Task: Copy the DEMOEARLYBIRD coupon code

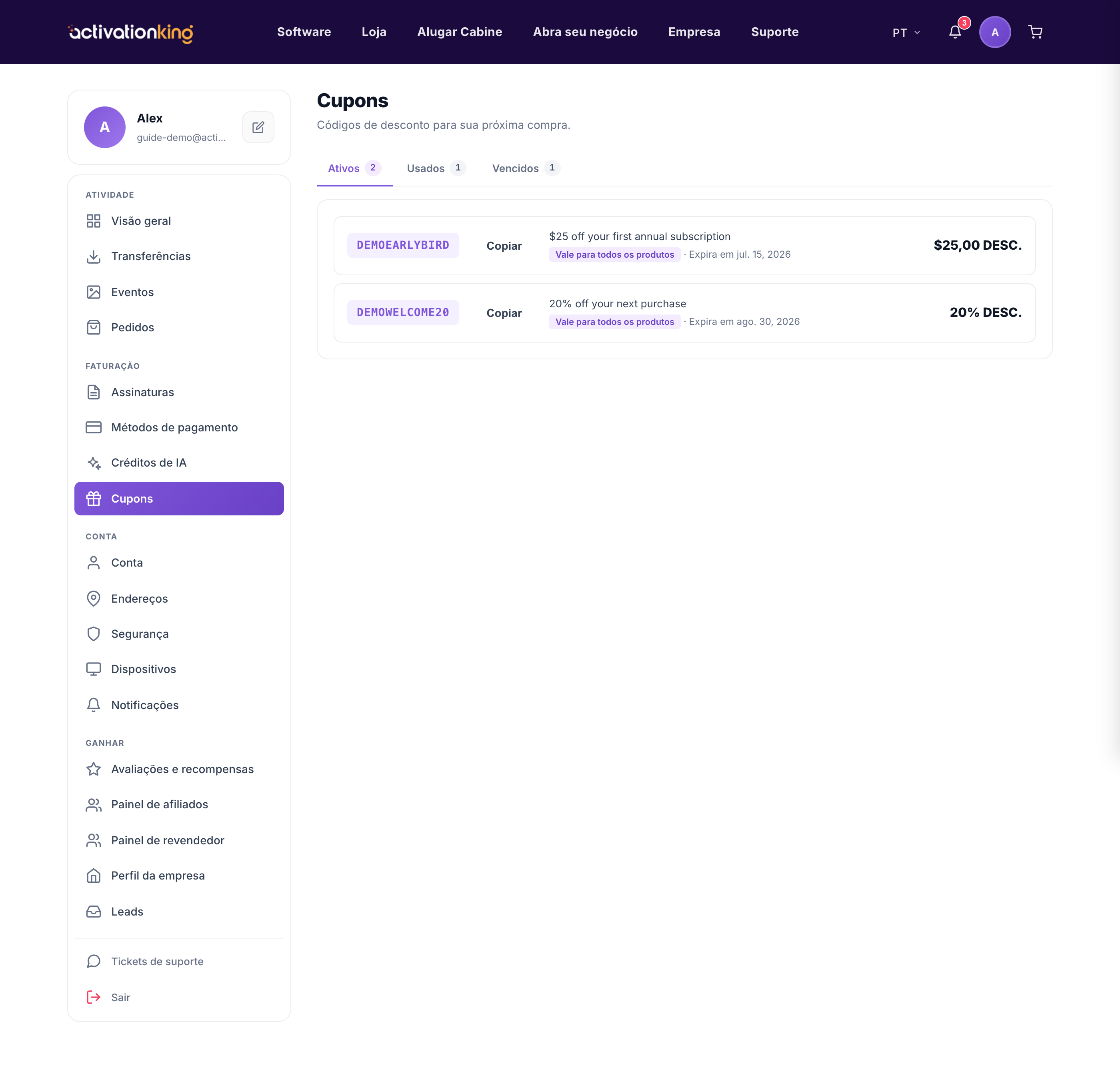Action: point(504,246)
